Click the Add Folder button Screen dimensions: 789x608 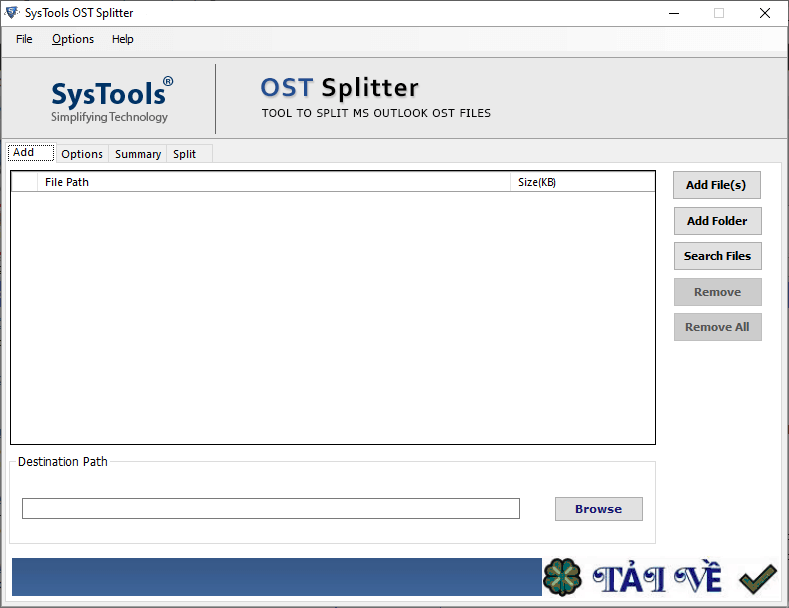coord(718,221)
